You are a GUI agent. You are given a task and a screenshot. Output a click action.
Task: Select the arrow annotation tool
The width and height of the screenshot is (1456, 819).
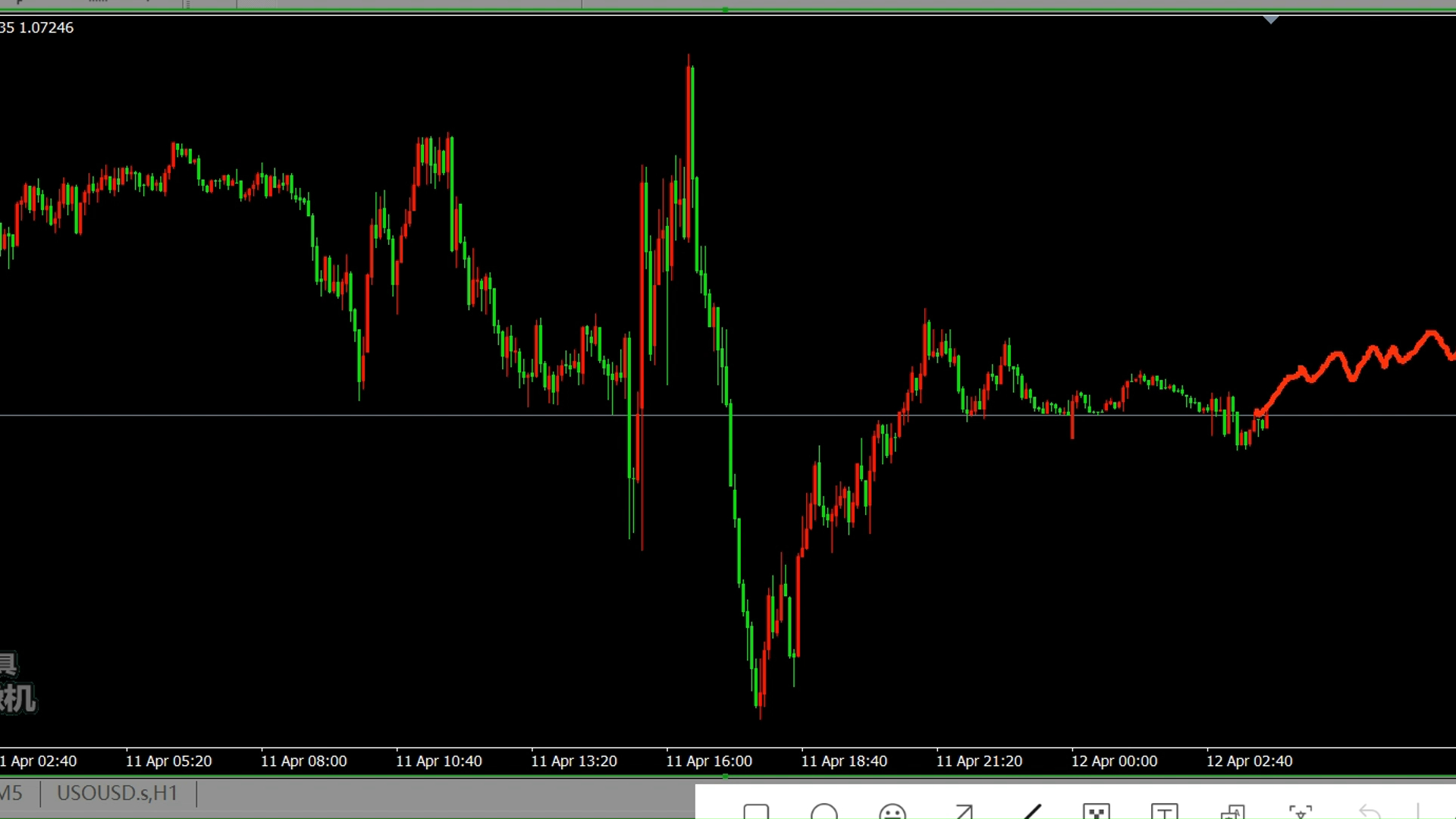(x=963, y=811)
